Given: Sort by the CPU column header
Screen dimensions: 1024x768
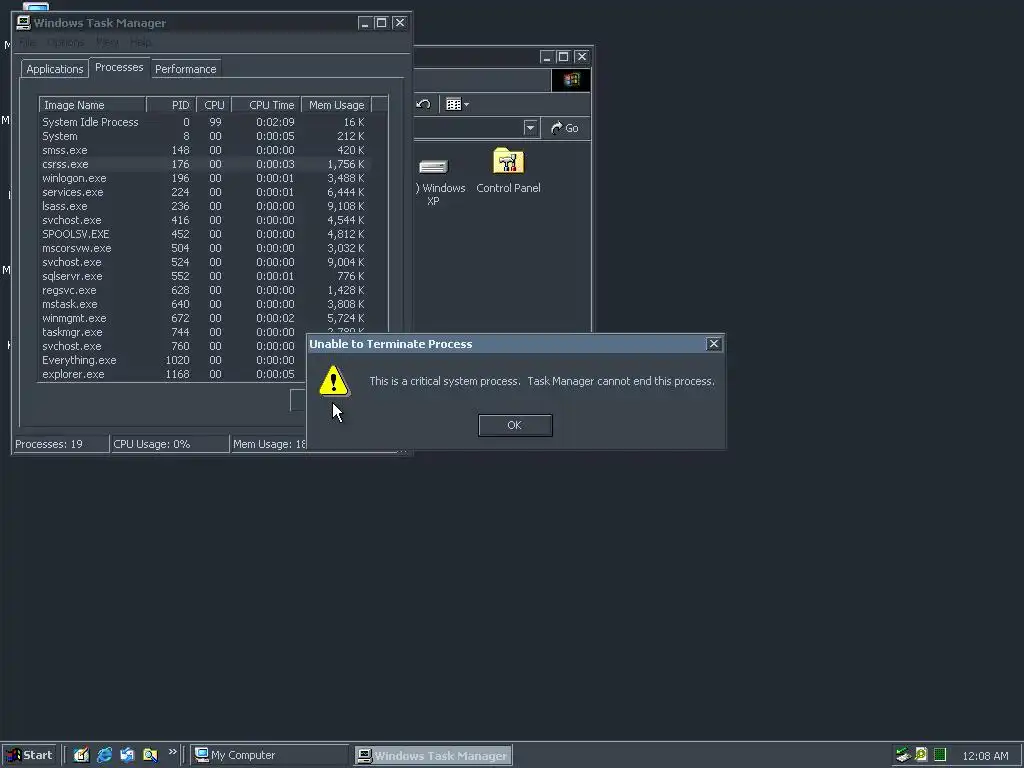Looking at the screenshot, I should tap(214, 105).
